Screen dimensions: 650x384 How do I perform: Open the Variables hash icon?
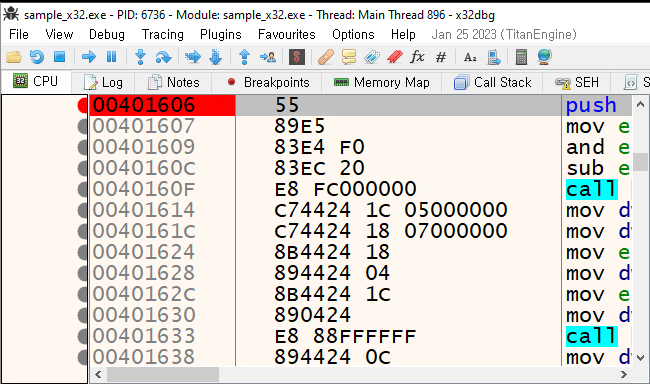click(441, 57)
